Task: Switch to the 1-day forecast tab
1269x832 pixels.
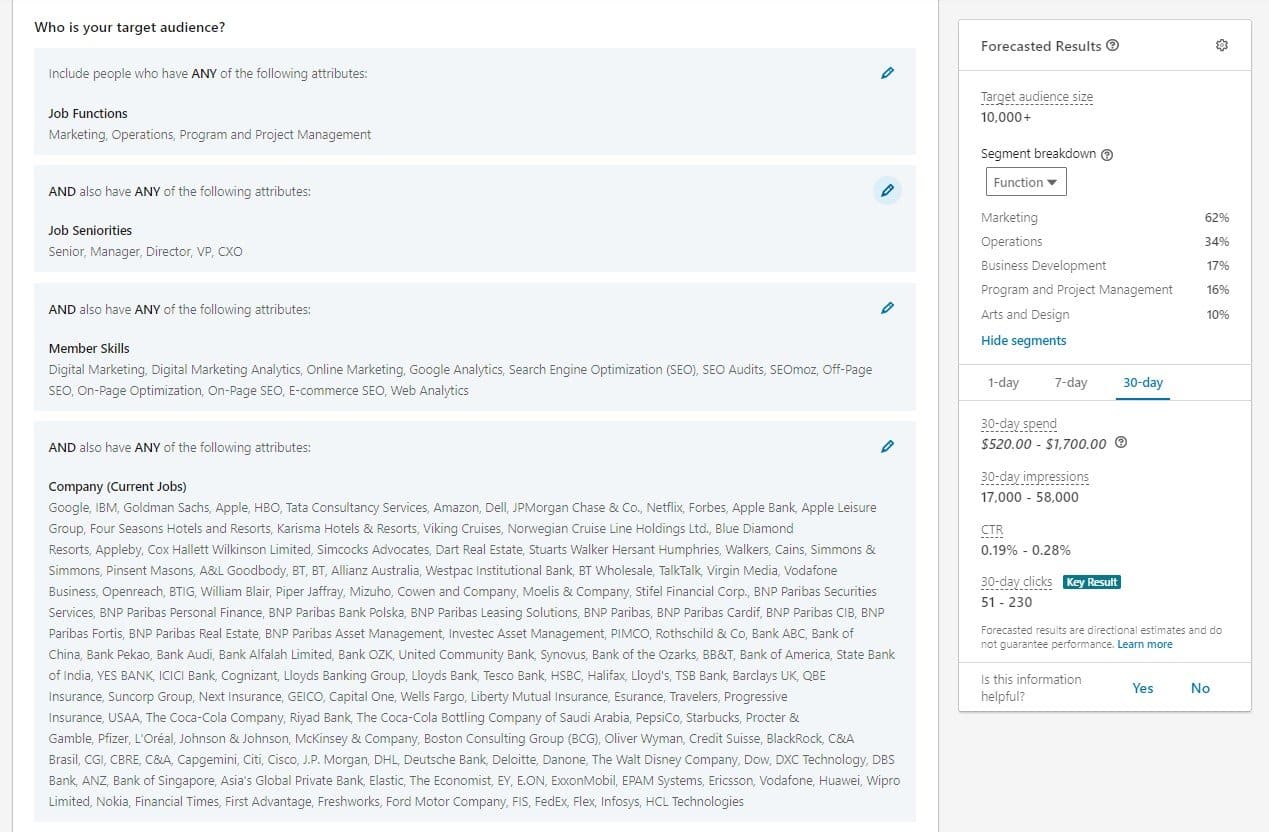Action: click(1003, 383)
